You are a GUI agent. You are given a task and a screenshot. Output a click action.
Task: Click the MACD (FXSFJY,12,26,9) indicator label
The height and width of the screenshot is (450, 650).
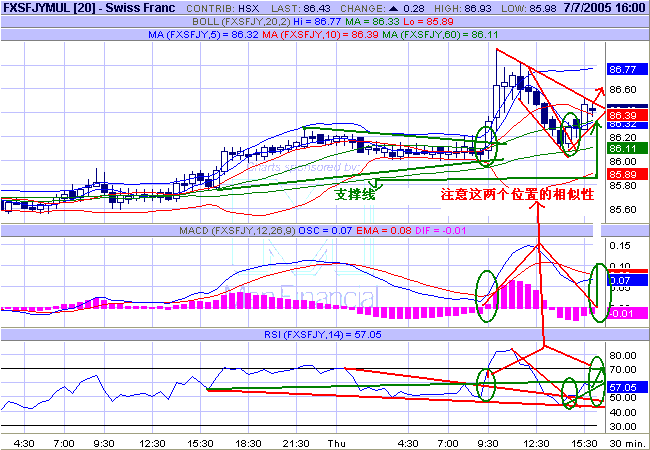click(x=237, y=230)
